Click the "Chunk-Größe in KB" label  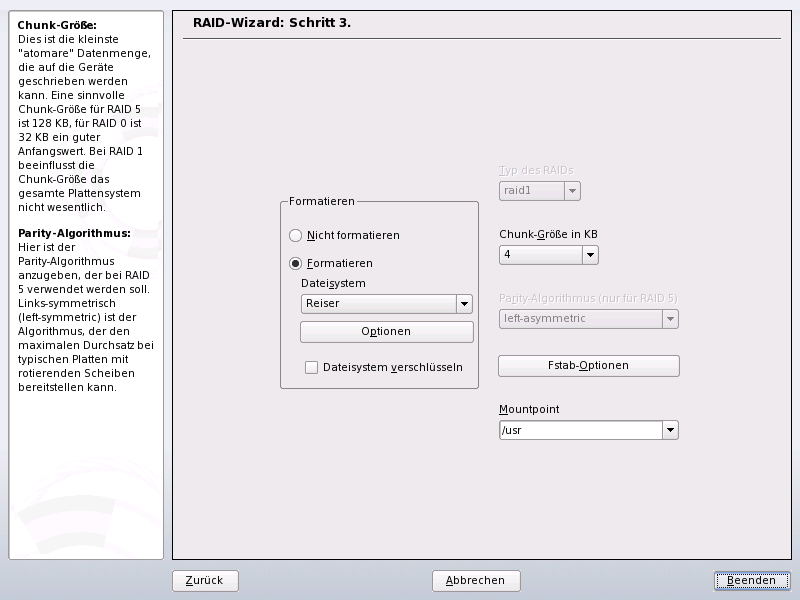[548, 235]
